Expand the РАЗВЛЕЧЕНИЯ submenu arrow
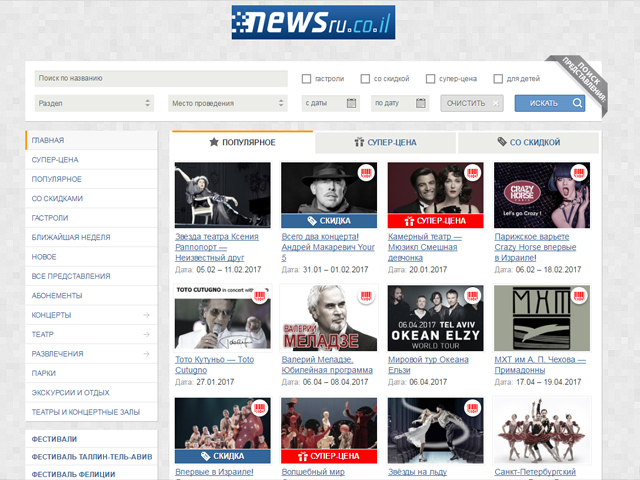The width and height of the screenshot is (640, 480). pyautogui.click(x=146, y=354)
